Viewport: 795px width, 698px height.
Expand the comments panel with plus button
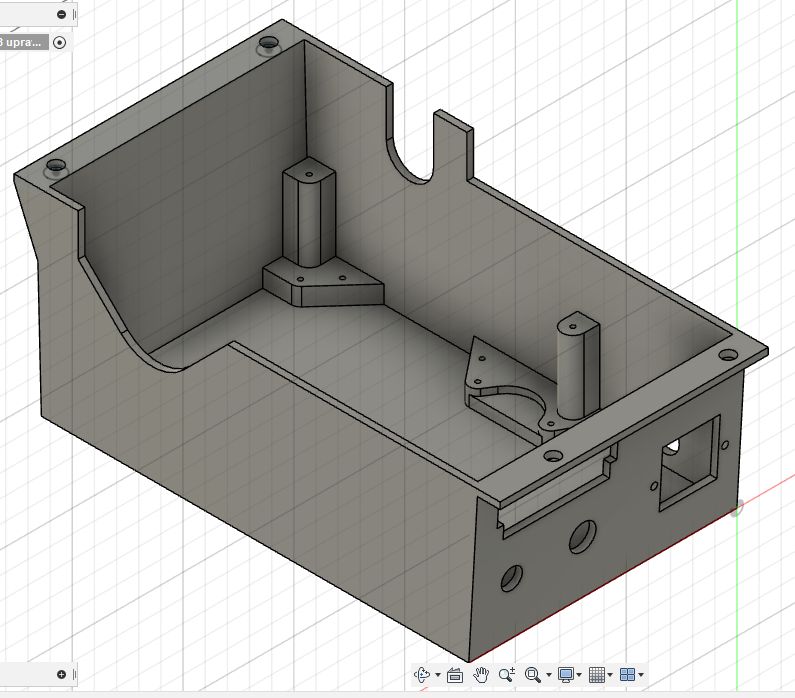62,674
